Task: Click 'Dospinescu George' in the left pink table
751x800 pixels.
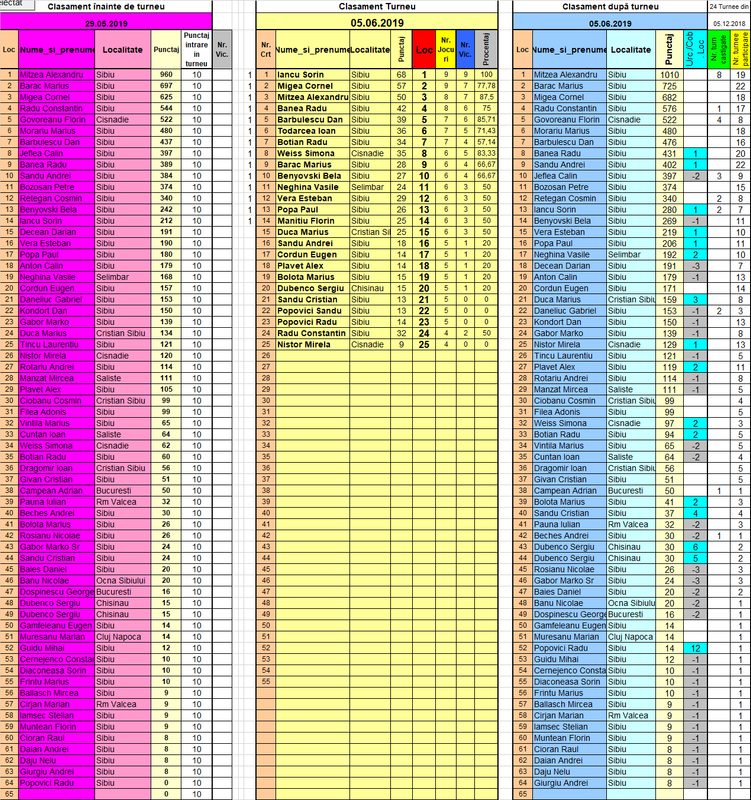Action: tap(57, 592)
